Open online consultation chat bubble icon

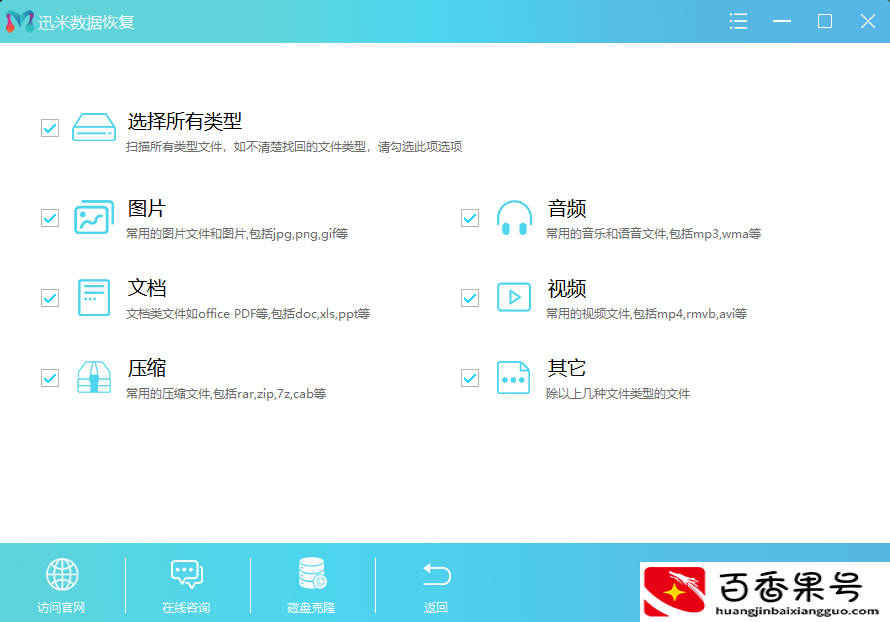coord(187,574)
